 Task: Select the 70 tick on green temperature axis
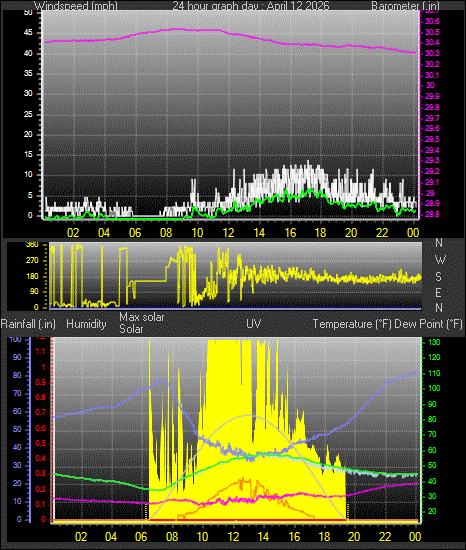click(432, 435)
